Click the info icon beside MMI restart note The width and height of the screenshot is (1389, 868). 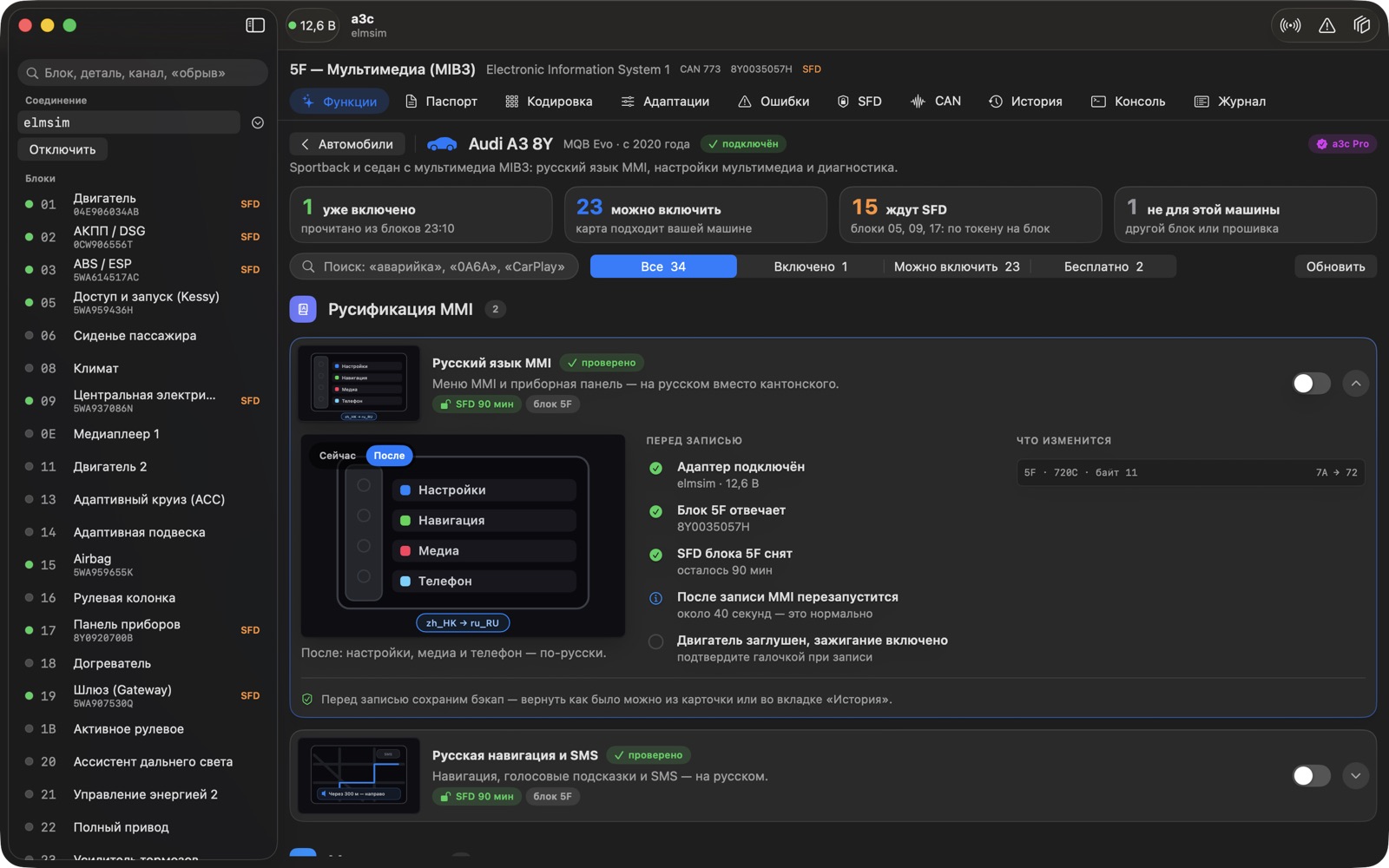click(x=656, y=598)
